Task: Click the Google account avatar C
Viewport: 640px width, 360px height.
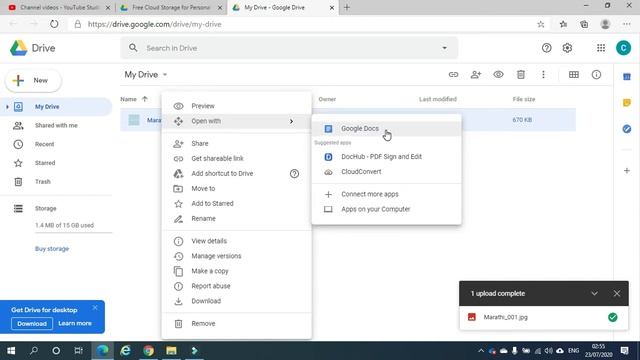Action: 623,48
